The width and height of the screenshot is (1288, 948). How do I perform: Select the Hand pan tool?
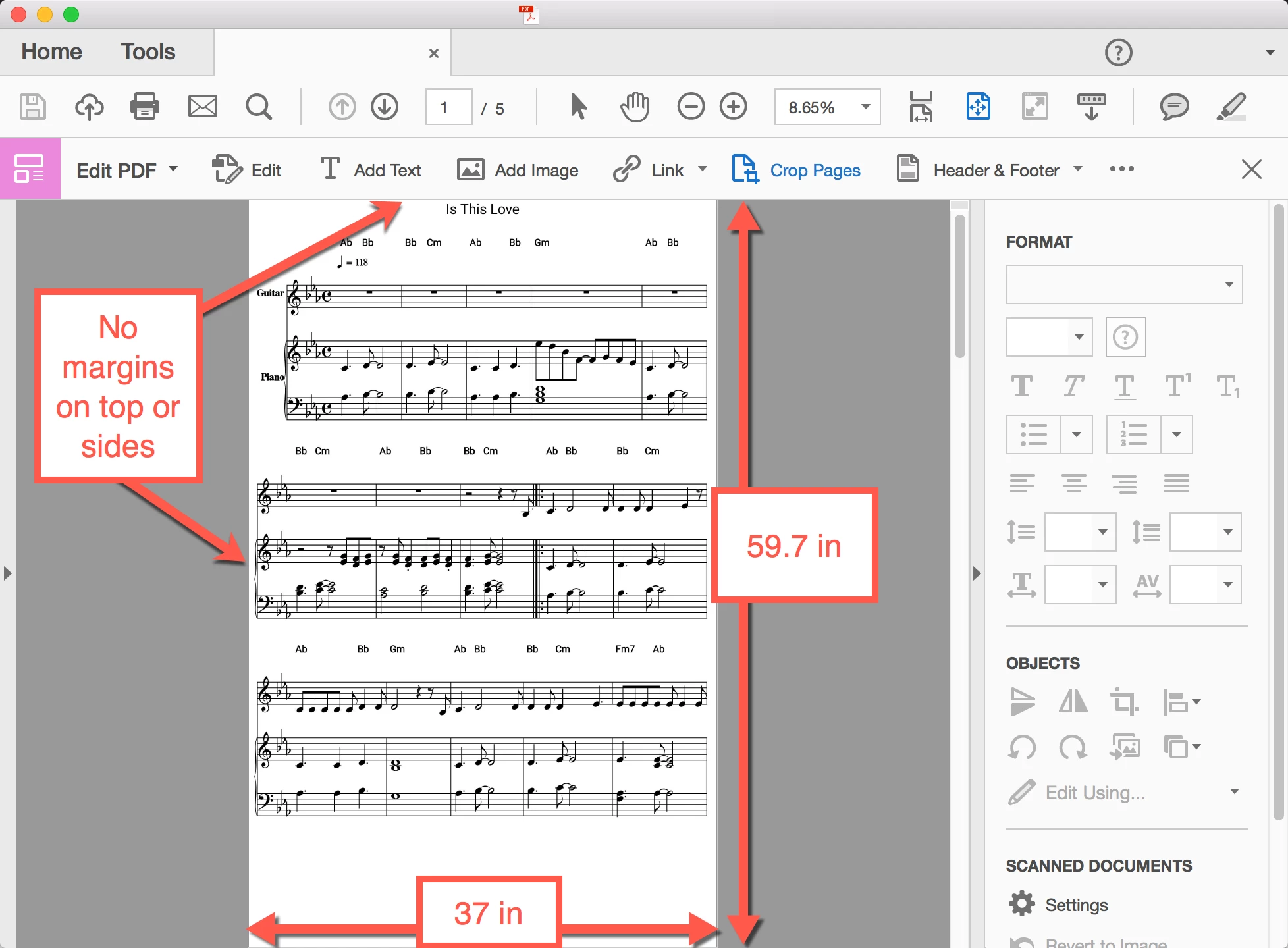[x=634, y=106]
